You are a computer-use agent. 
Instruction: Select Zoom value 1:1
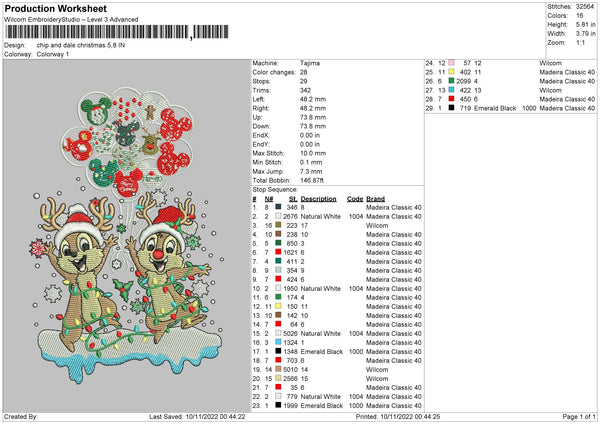click(580, 42)
